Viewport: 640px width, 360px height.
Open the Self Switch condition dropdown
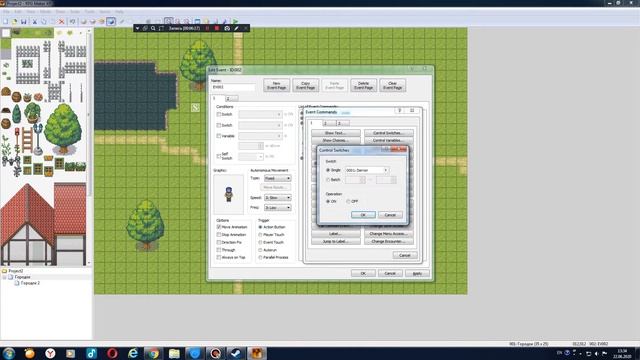[251, 156]
